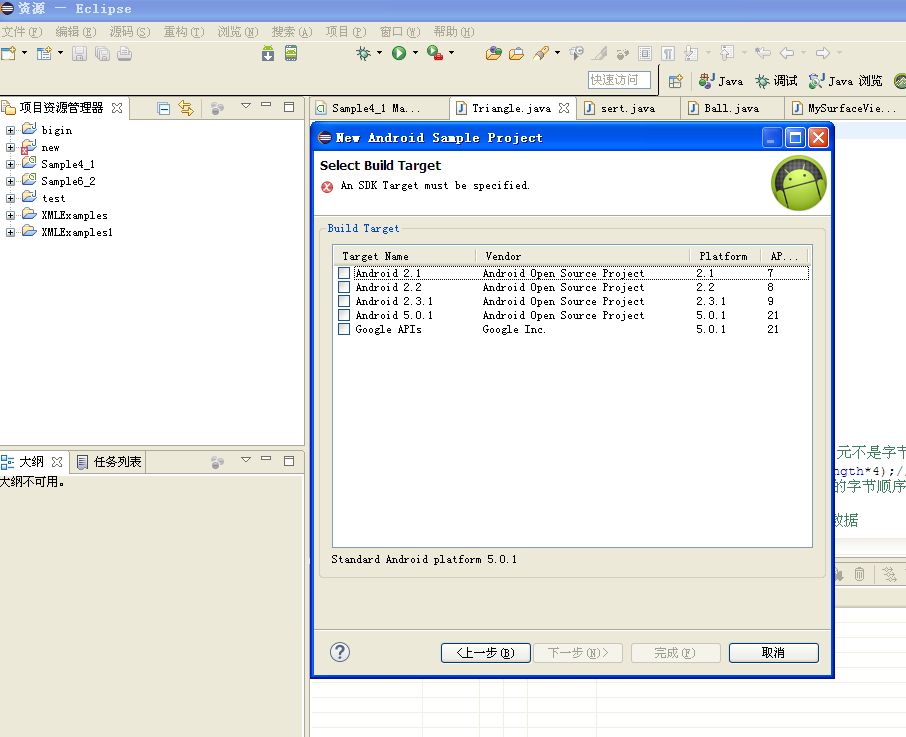This screenshot has width=906, height=737.
Task: Maximize the project explorer panel
Action: click(289, 106)
